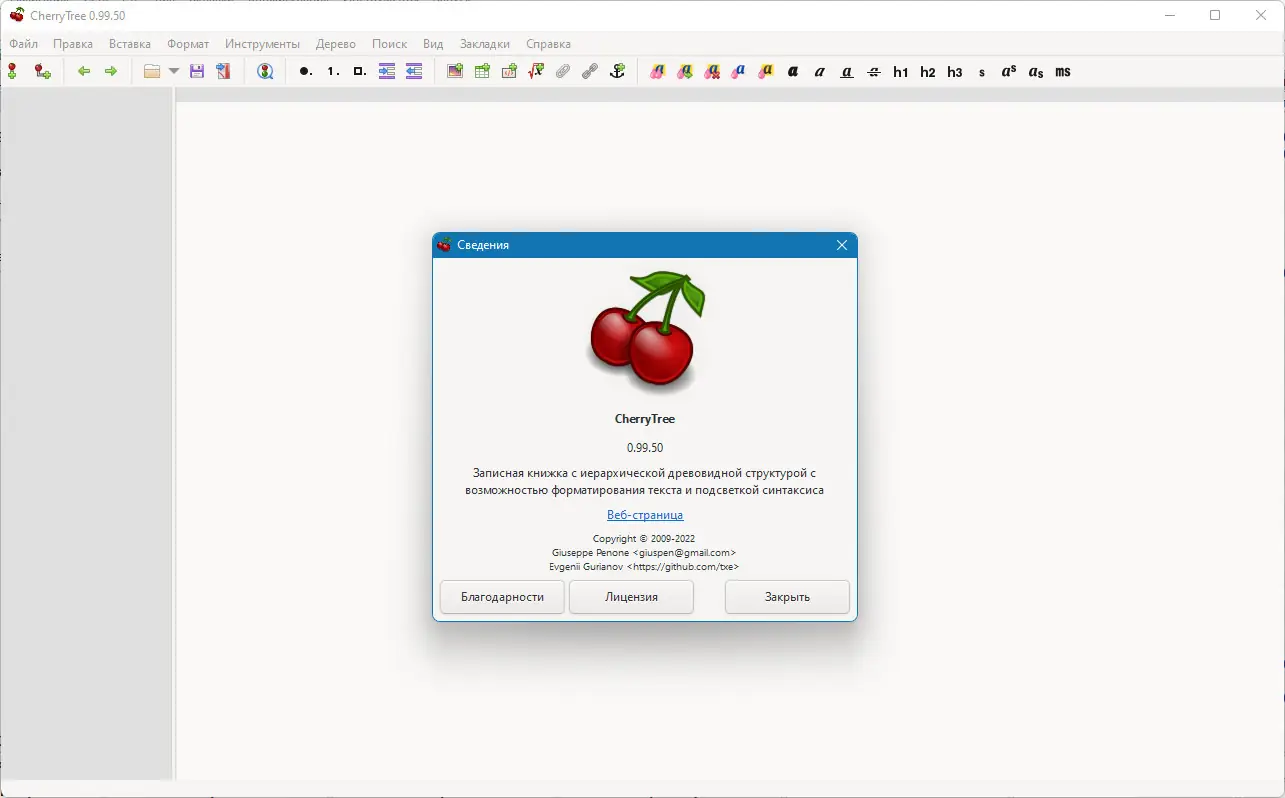Screen dimensions: 1285x798
Task: Find in all nodes with the search icon
Action: click(x=265, y=71)
